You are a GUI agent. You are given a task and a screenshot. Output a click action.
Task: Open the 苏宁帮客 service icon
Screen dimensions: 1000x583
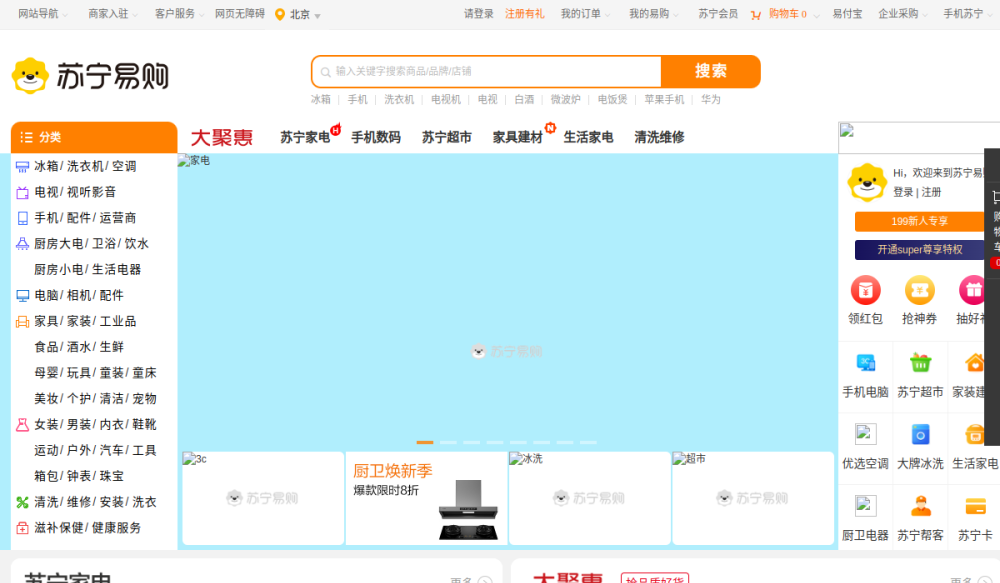[920, 506]
